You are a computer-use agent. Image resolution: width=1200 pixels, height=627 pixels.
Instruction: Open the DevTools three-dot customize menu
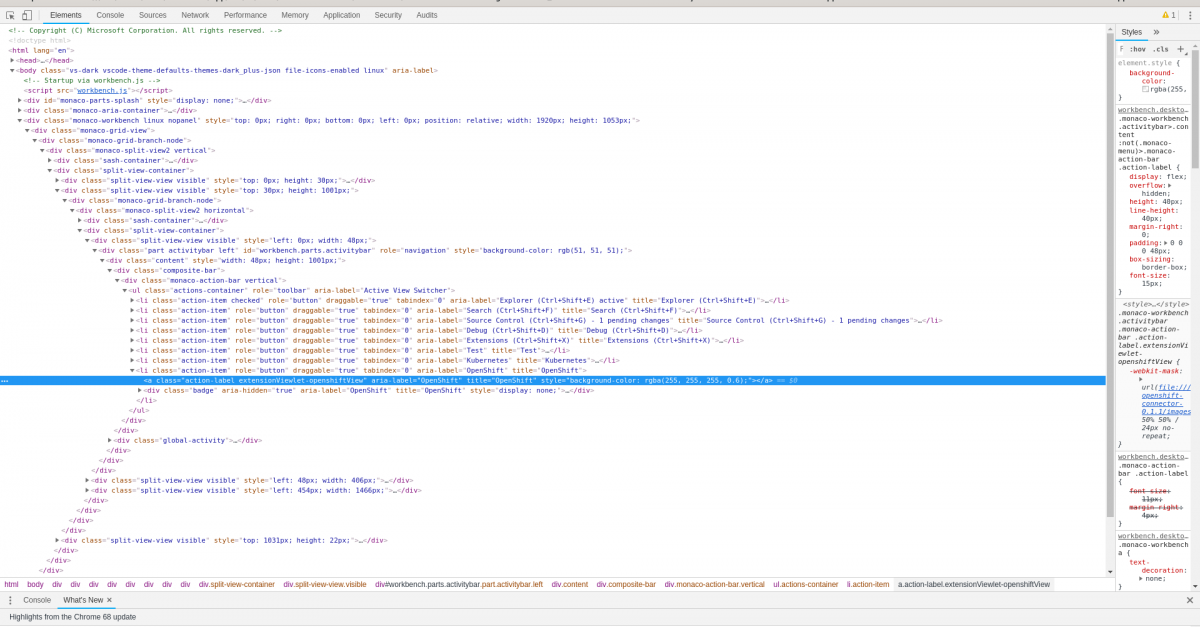(x=1190, y=15)
